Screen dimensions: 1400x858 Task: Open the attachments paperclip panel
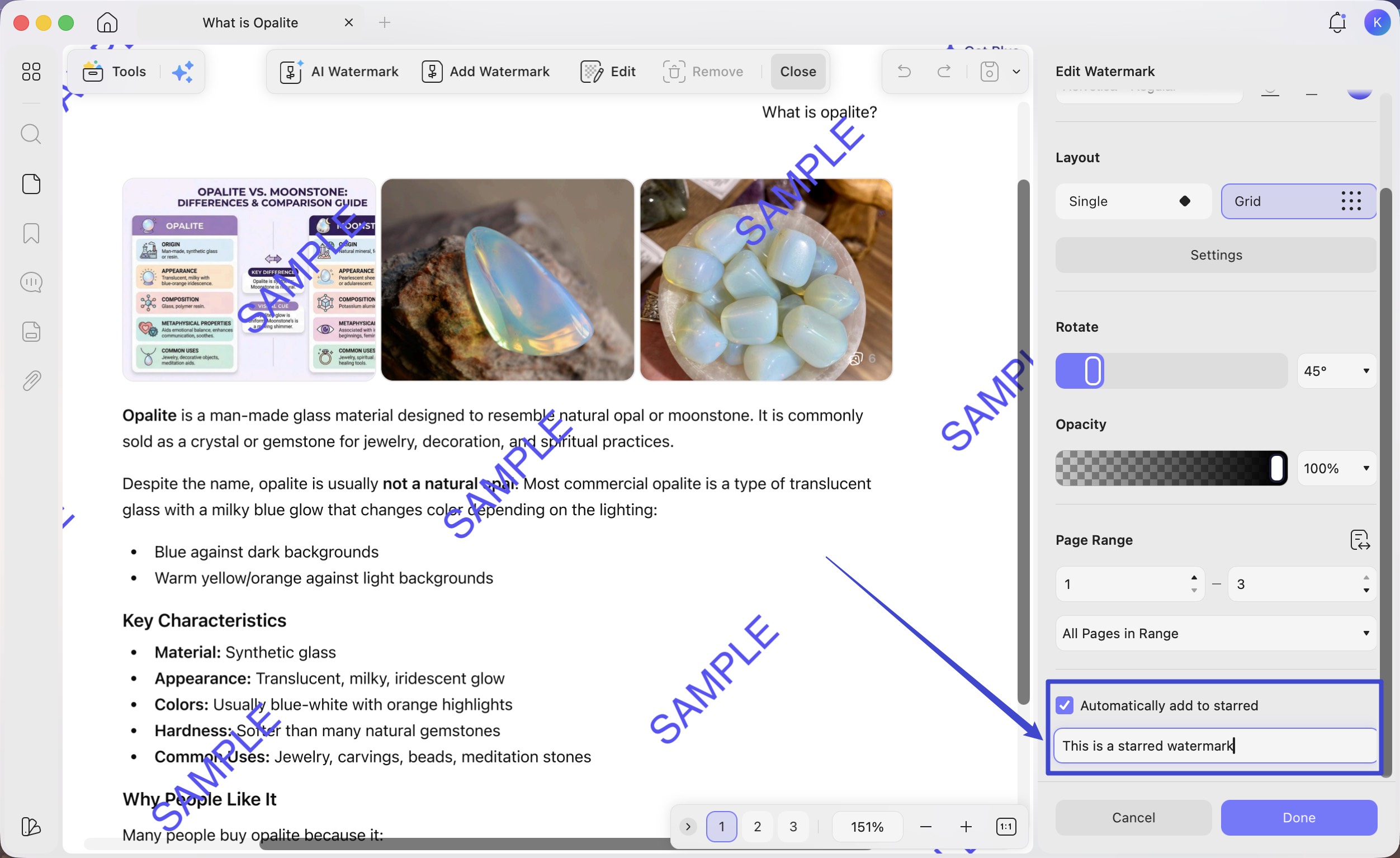point(31,380)
